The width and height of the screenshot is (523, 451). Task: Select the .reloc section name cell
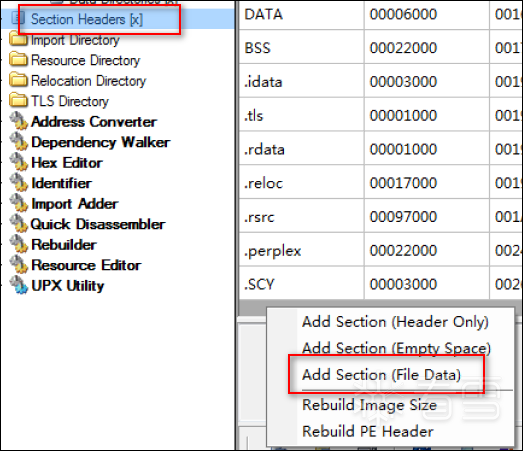[x=302, y=183]
